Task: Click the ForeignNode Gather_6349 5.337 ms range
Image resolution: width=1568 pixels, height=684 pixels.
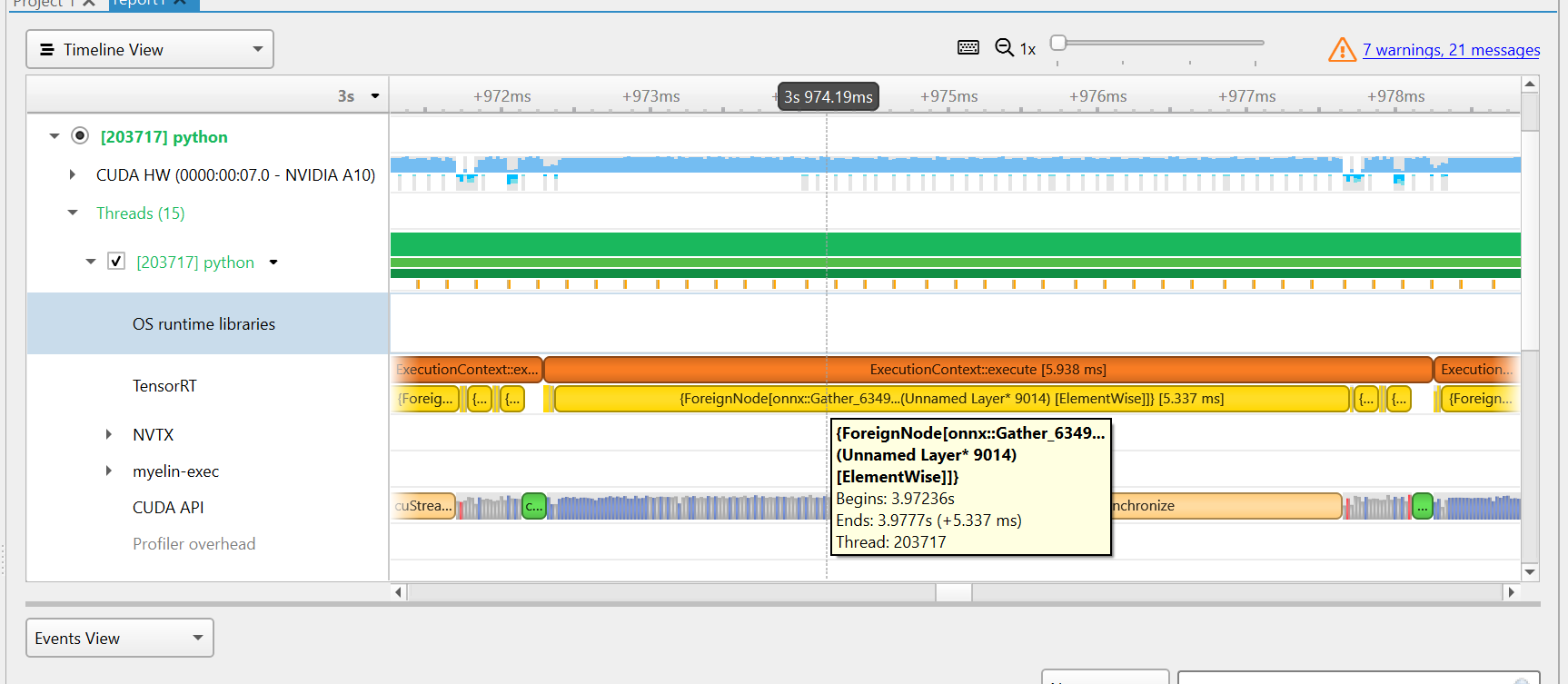Action: 951,398
